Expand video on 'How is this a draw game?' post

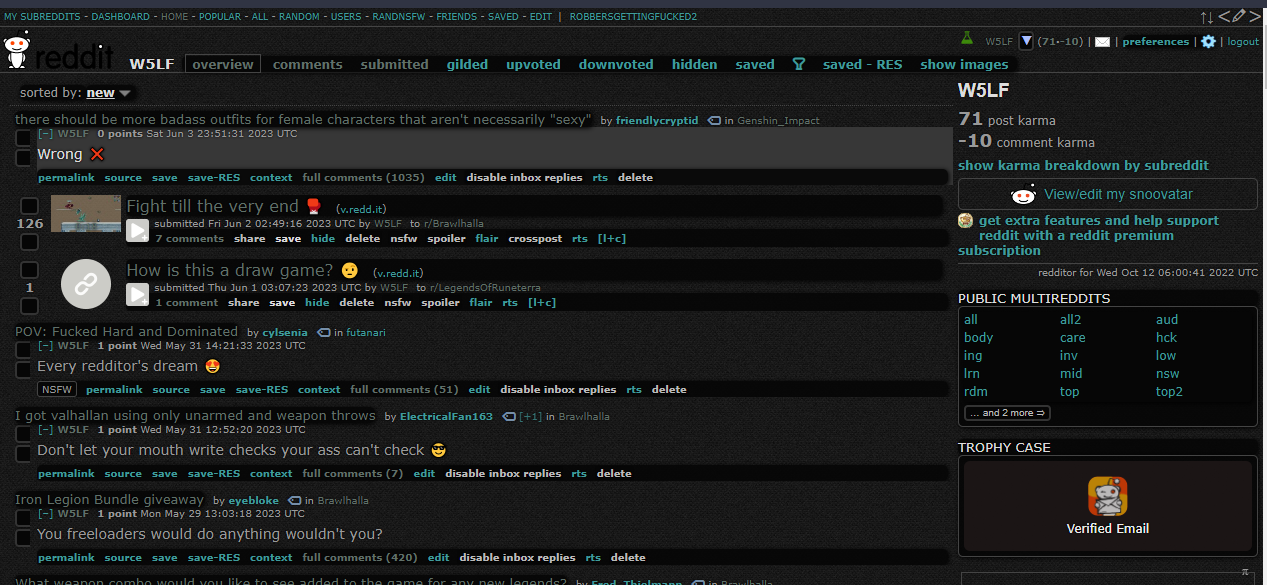pyautogui.click(x=137, y=294)
